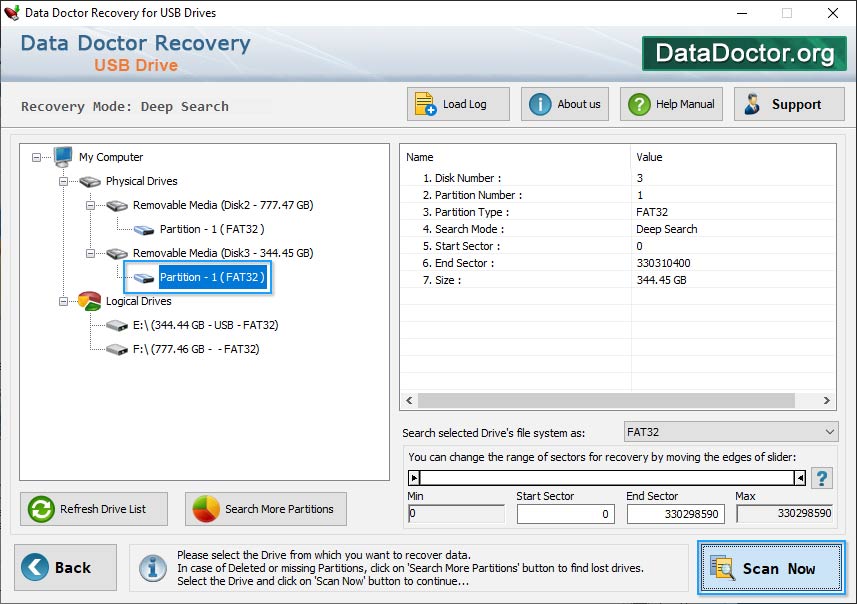Click the E:\ drive icon

coord(117,326)
